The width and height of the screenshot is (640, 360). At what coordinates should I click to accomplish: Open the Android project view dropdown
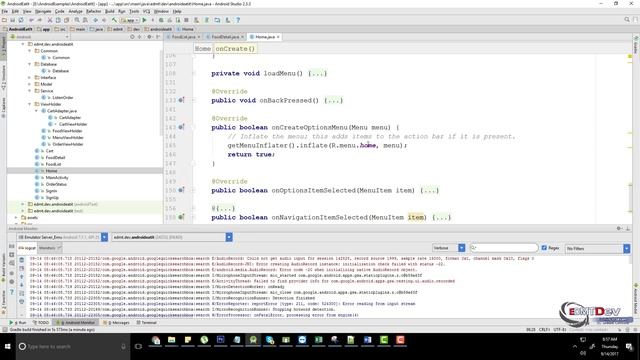click(39, 37)
